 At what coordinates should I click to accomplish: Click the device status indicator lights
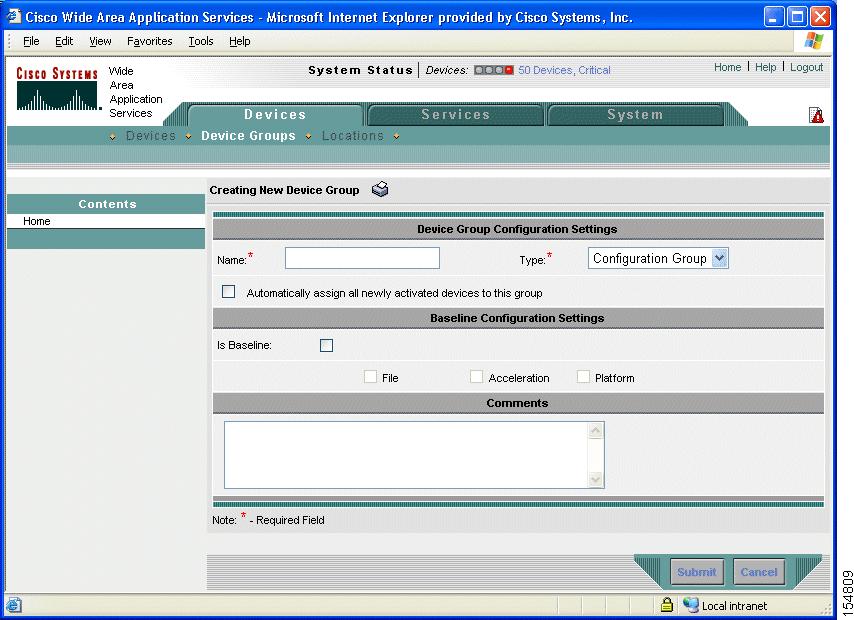click(x=493, y=70)
